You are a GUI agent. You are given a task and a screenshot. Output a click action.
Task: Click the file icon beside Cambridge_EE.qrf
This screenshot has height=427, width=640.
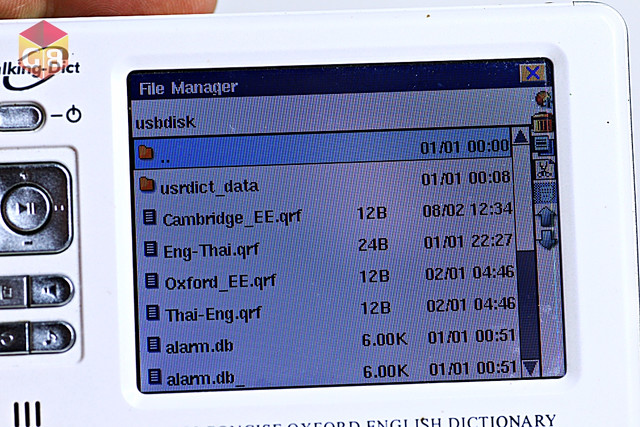pos(149,217)
